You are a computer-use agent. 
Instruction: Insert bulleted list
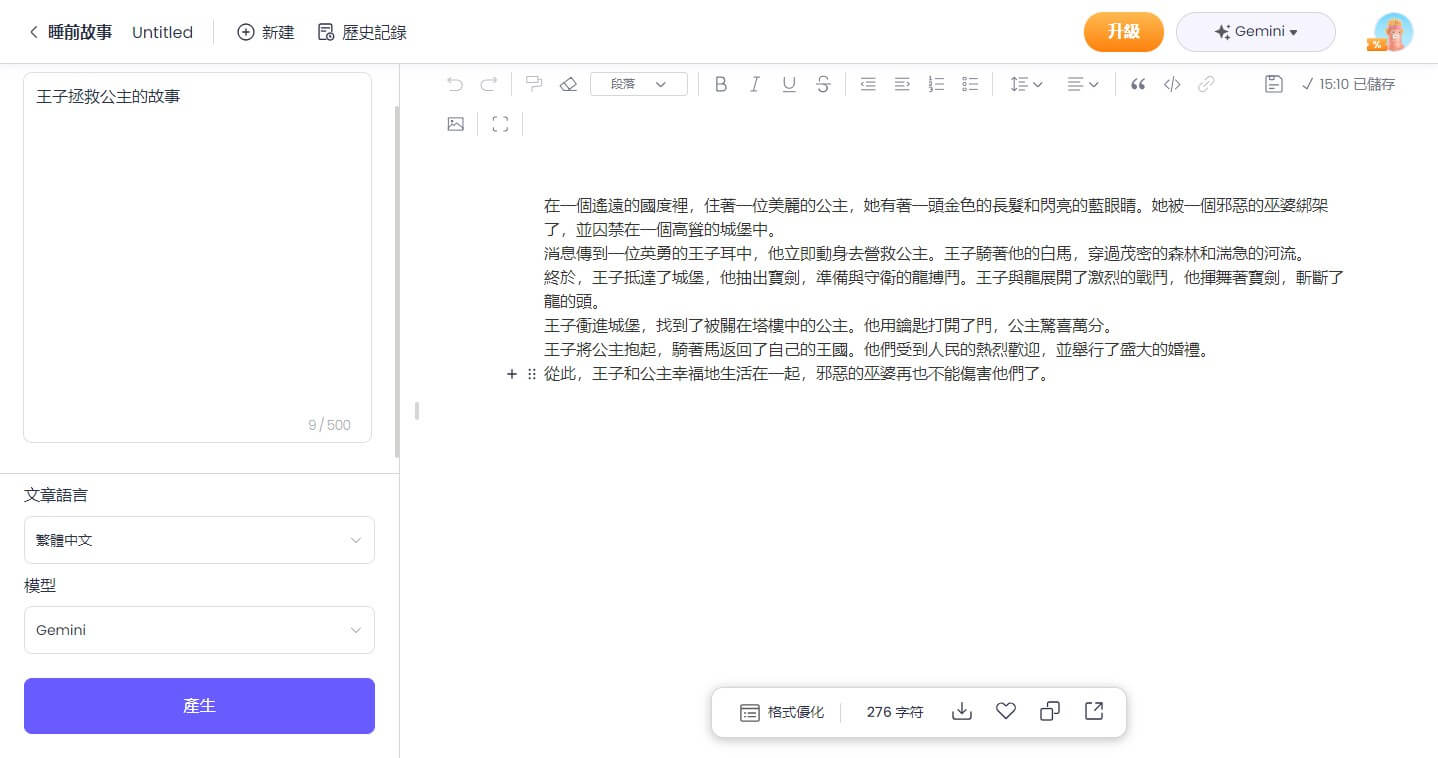pyautogui.click(x=970, y=84)
